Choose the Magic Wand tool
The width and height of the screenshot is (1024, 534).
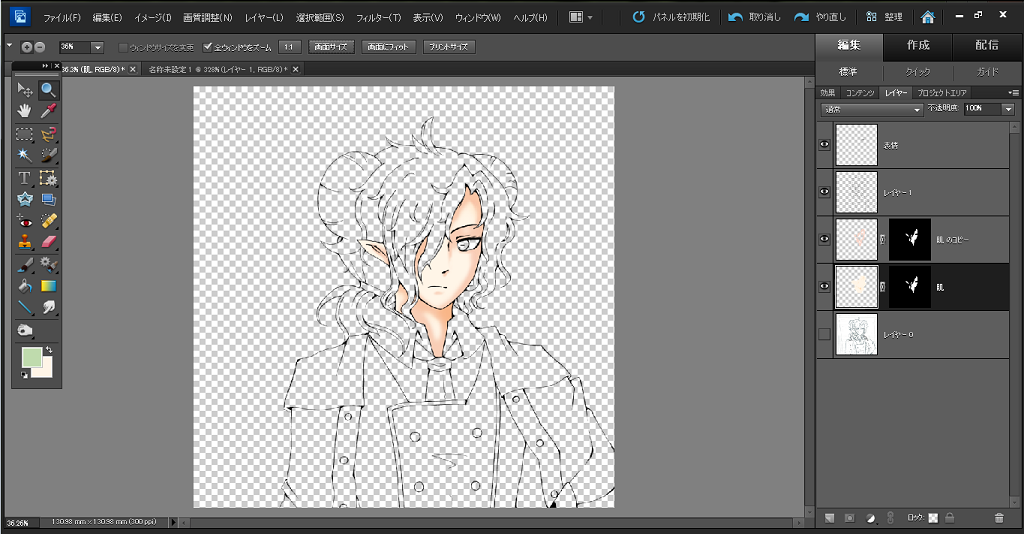[25, 155]
